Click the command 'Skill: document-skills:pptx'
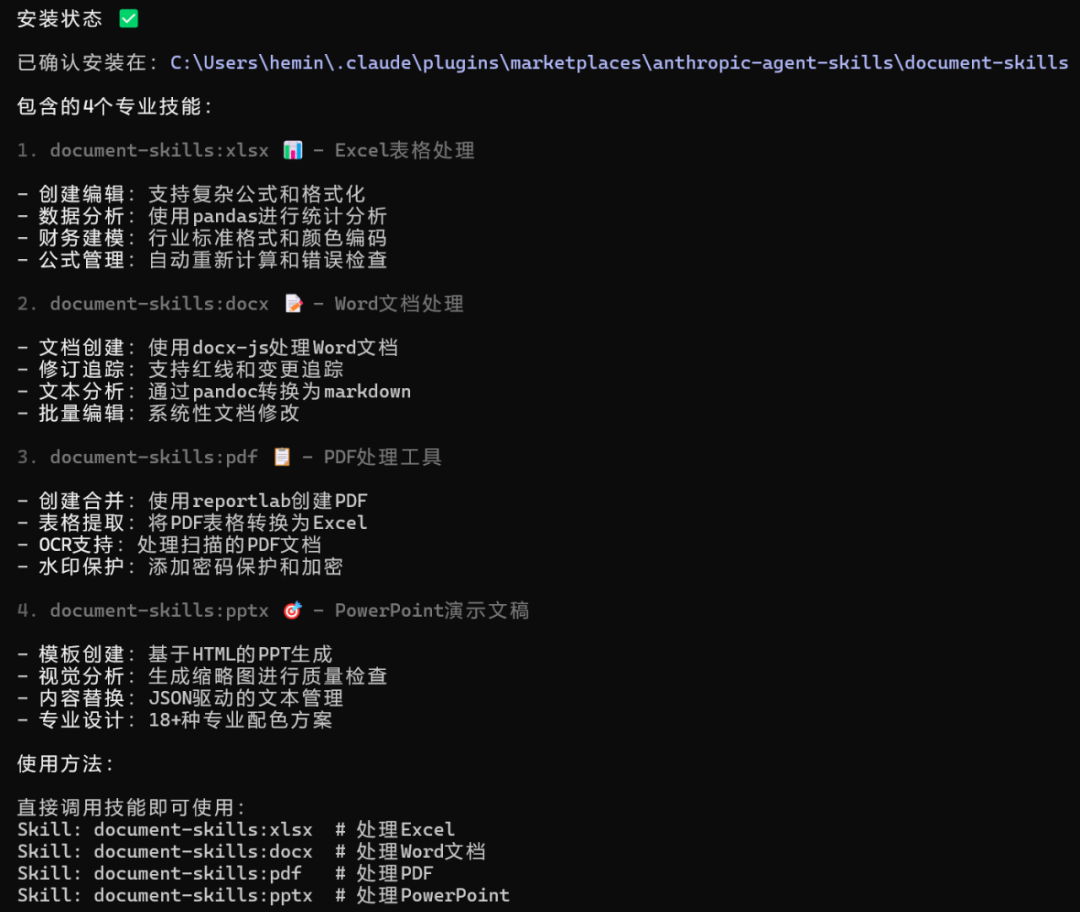The width and height of the screenshot is (1080, 912). (x=165, y=895)
